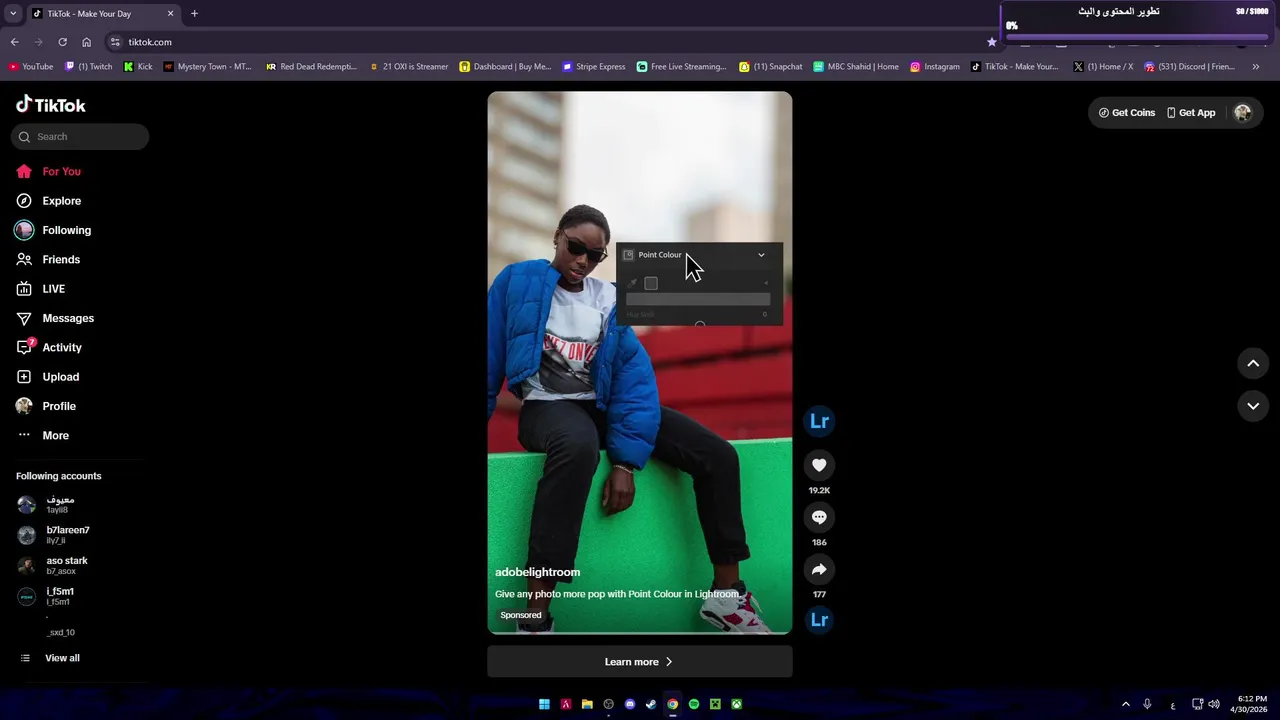Screen dimensions: 1280x720
Task: Open the adobelightroom username link
Action: 537,572
